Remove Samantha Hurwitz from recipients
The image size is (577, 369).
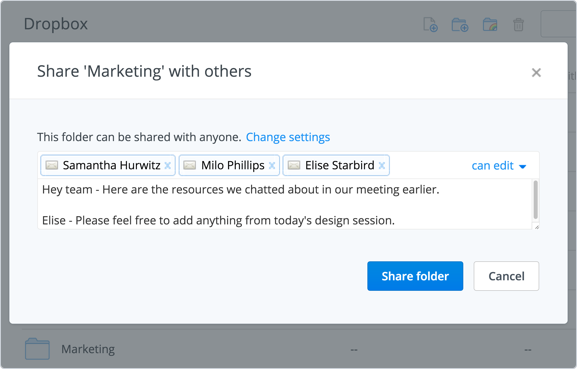[167, 166]
